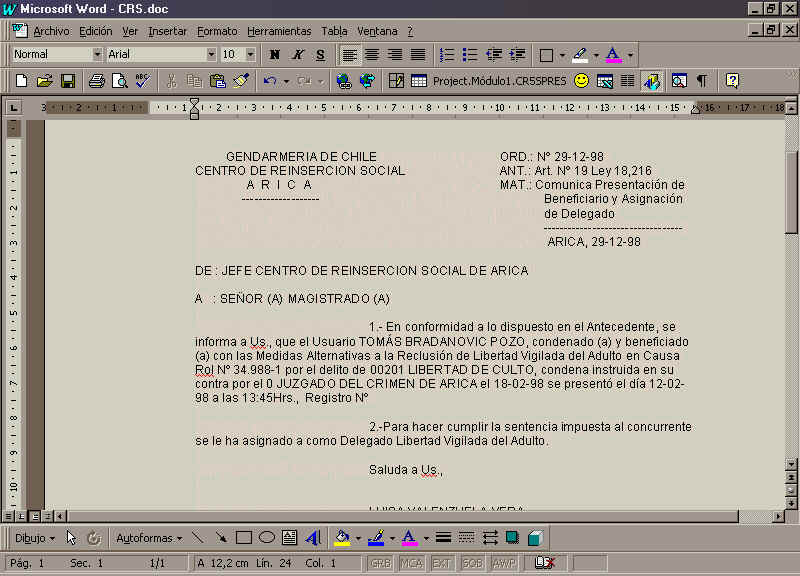Toggle Bold formatting

[x=275, y=54]
